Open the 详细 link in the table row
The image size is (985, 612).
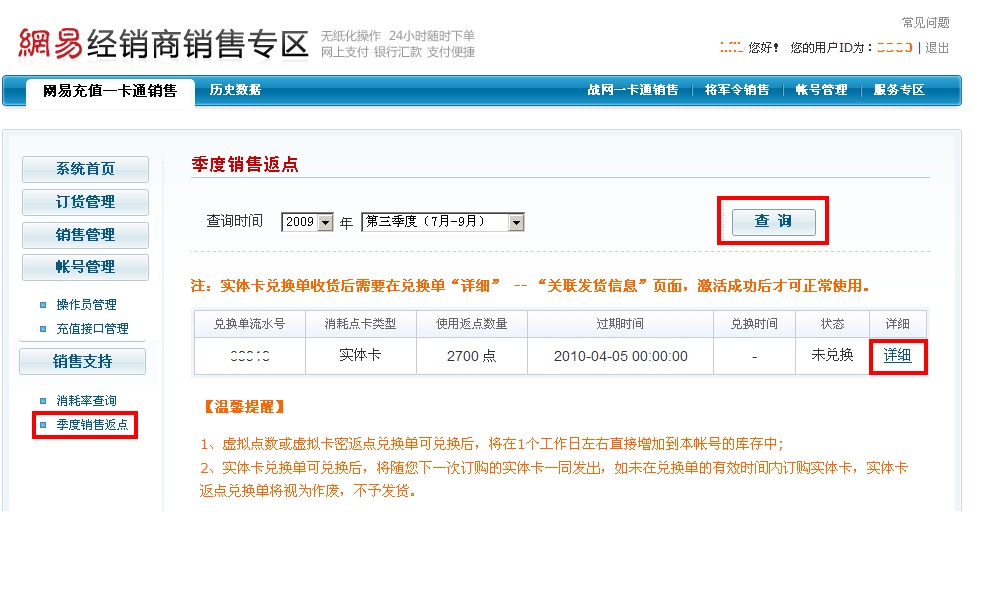[897, 356]
